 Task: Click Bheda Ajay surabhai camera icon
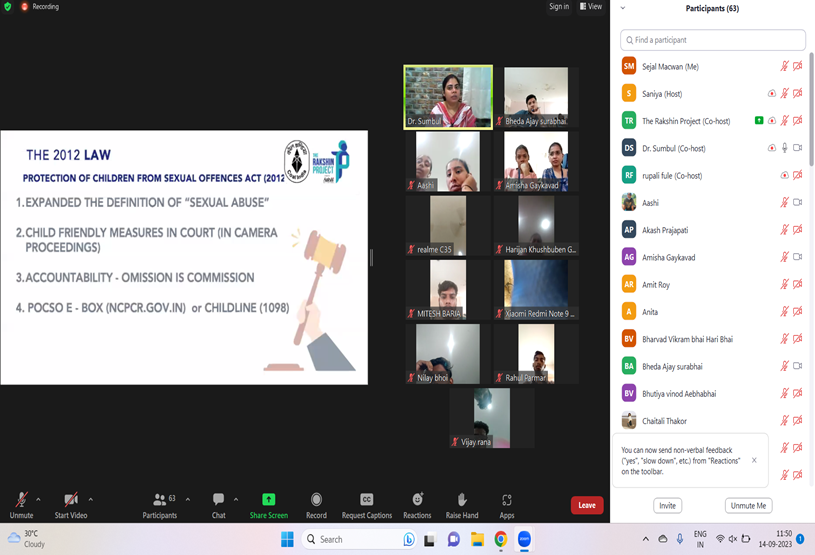tap(798, 366)
